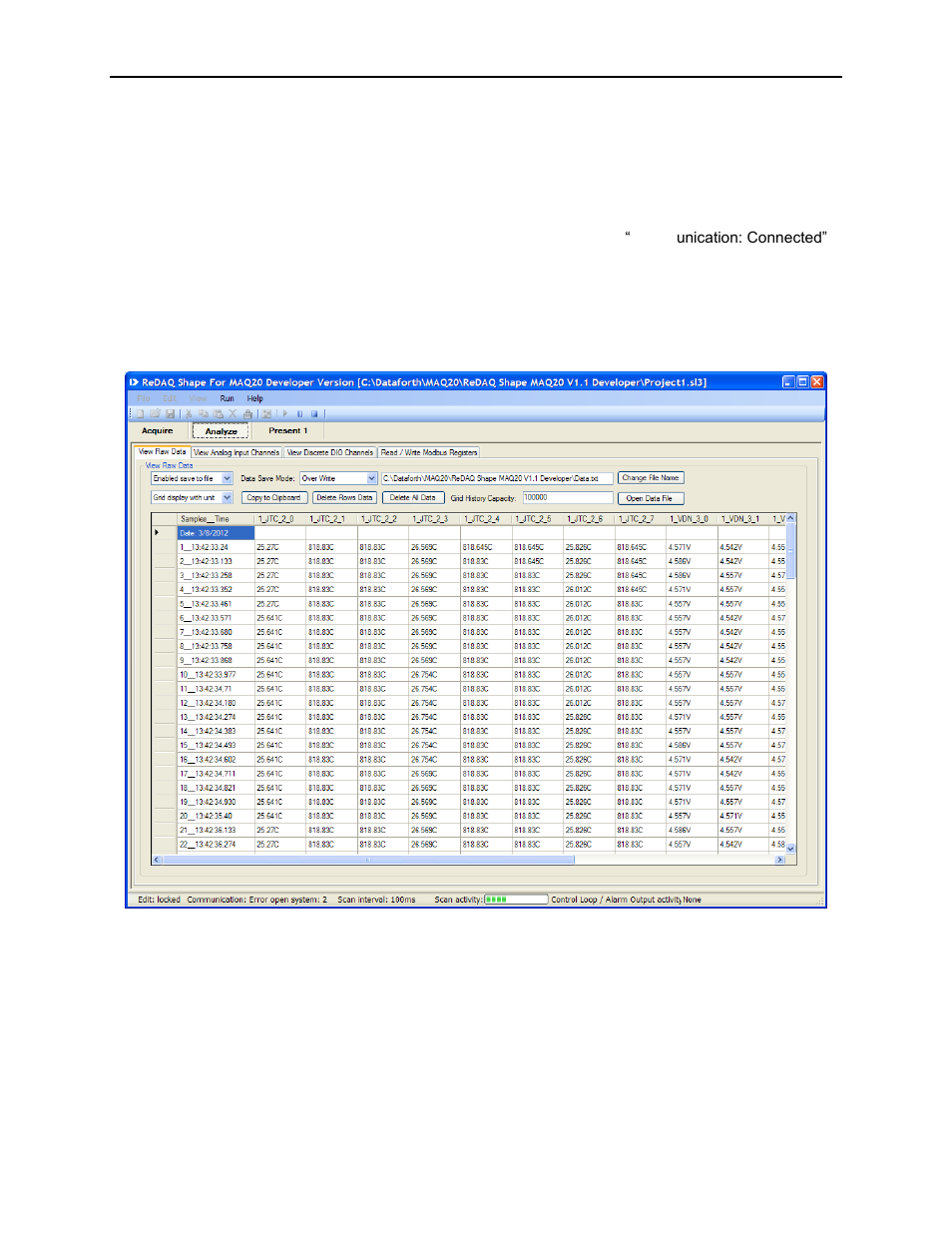The width and height of the screenshot is (952, 1233).
Task: Click the row selector arrow on the Date row
Action: [165, 533]
